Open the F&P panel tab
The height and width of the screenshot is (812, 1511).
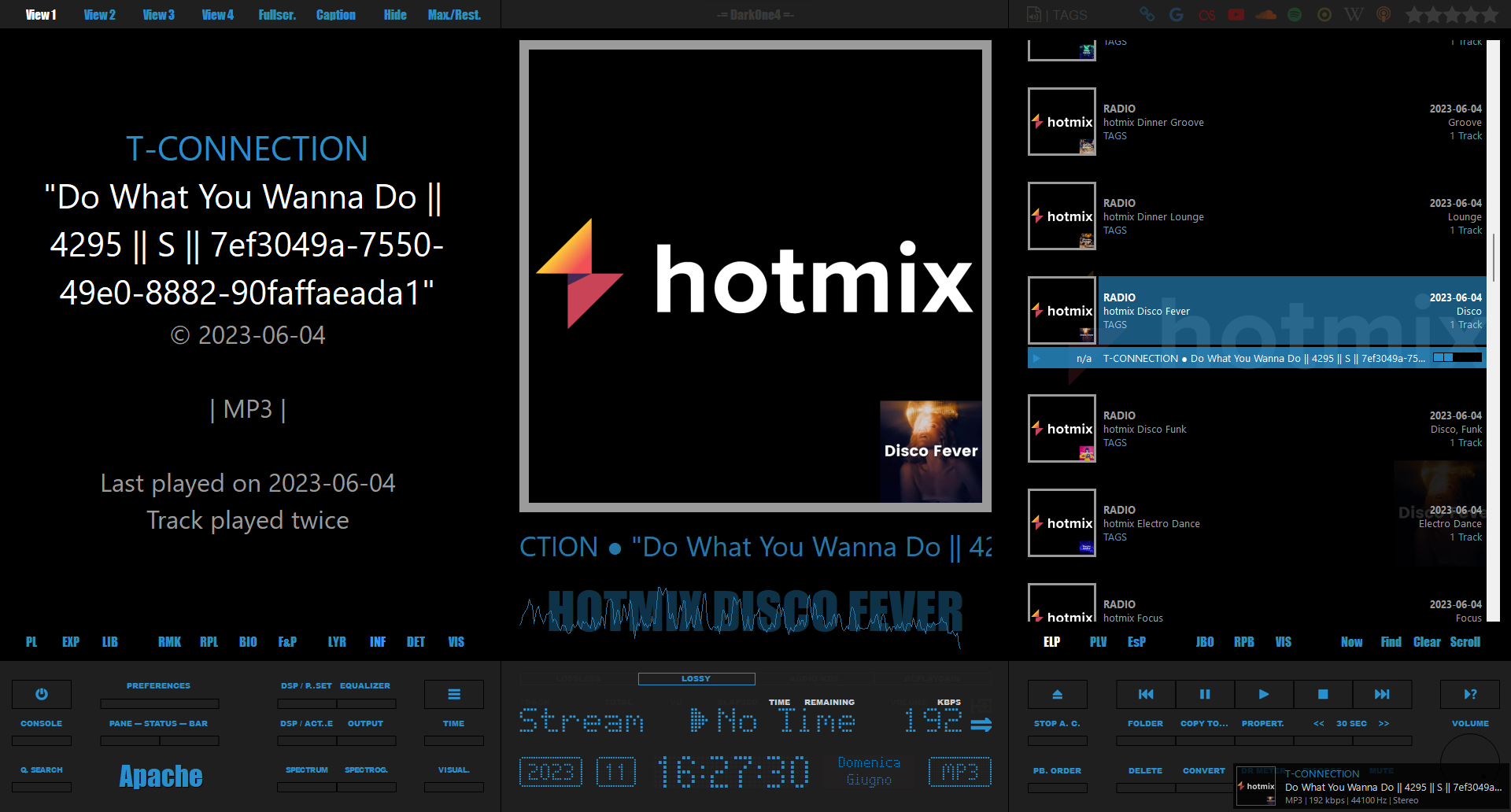pyautogui.click(x=287, y=642)
